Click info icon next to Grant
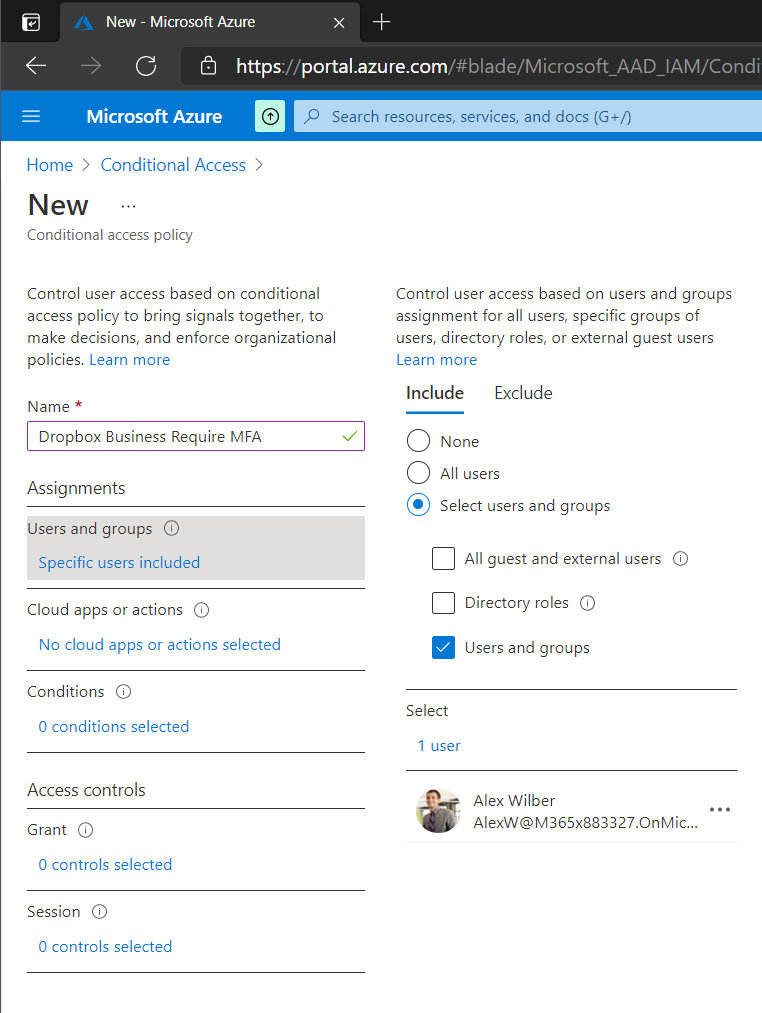Screen dimensions: 762x1013 coord(85,830)
